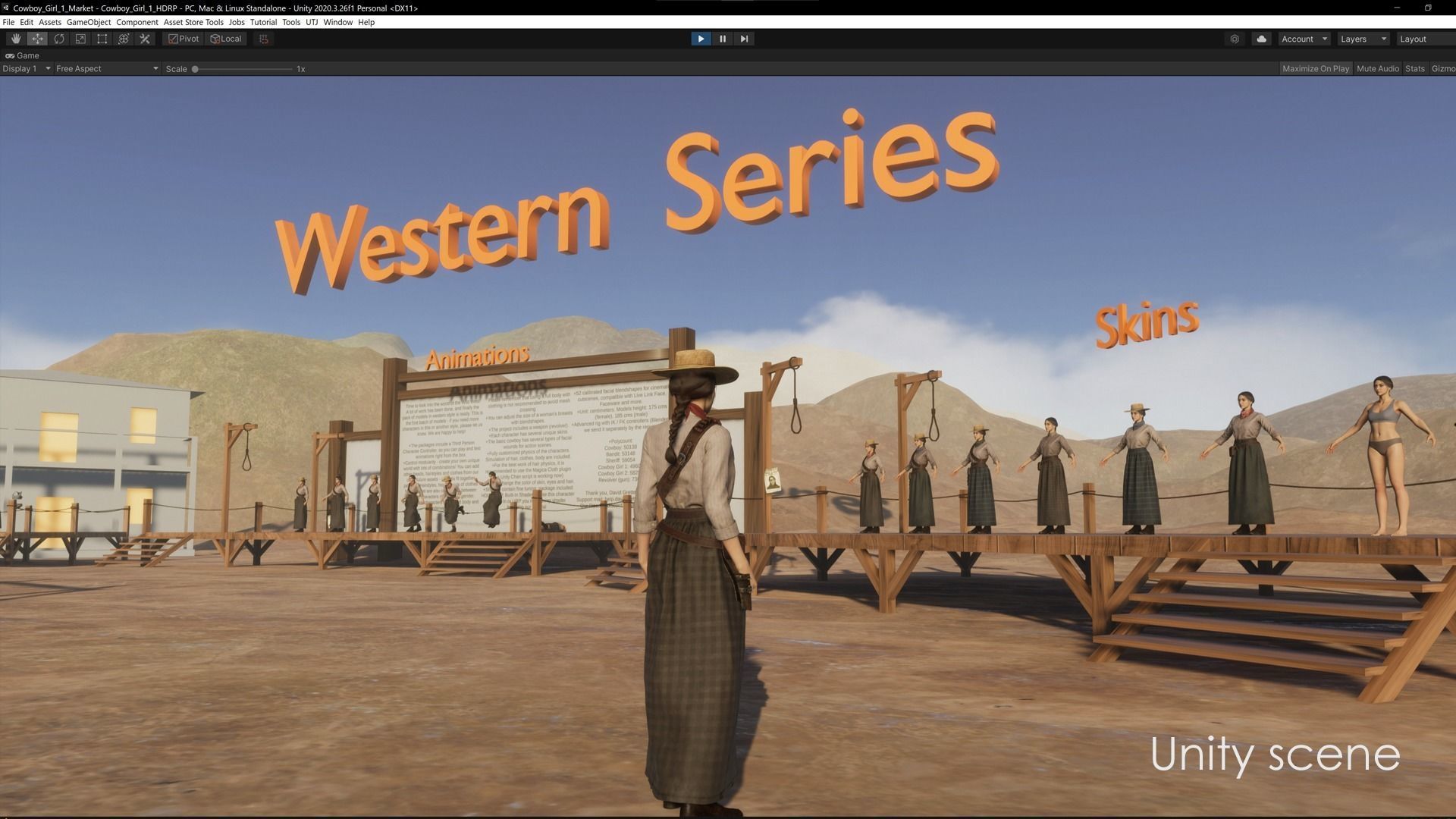Toggle Local handle rotation
The image size is (1456, 819).
click(x=226, y=39)
